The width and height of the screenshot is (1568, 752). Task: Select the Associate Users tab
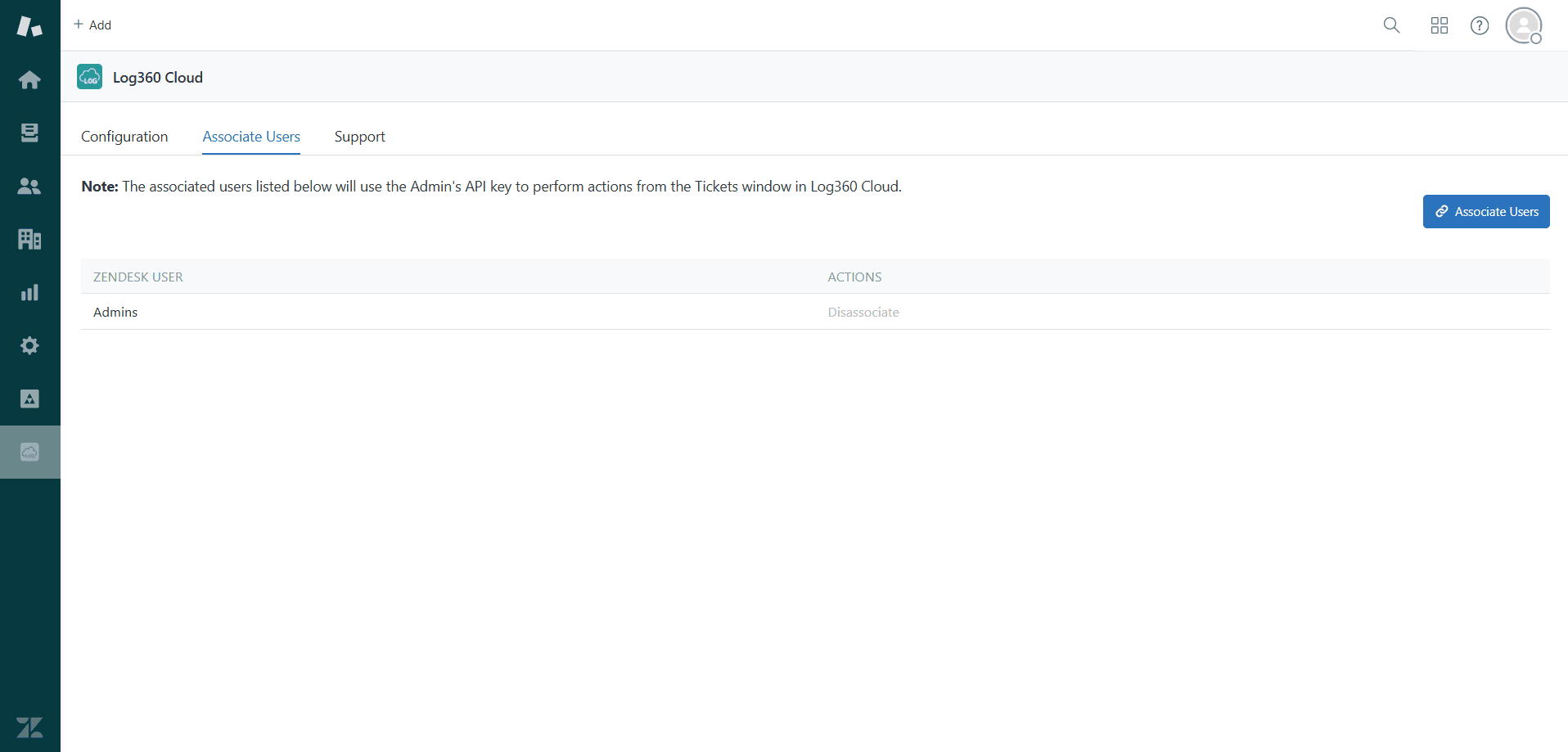point(251,137)
